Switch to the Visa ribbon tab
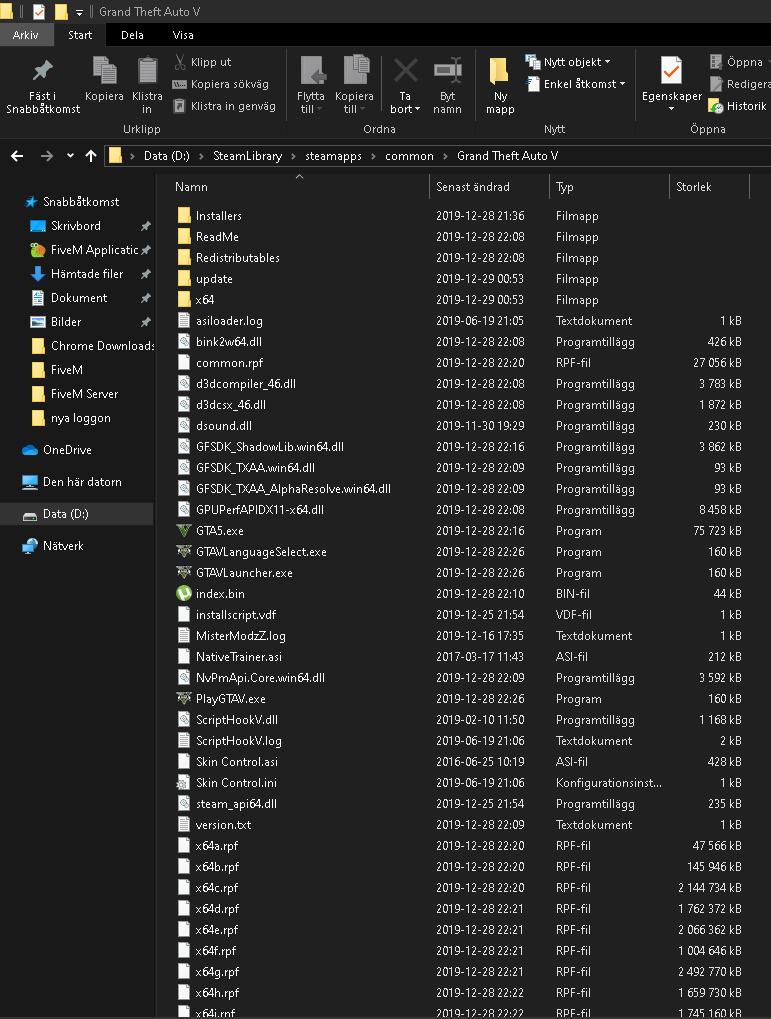This screenshot has width=771, height=1019. point(183,35)
